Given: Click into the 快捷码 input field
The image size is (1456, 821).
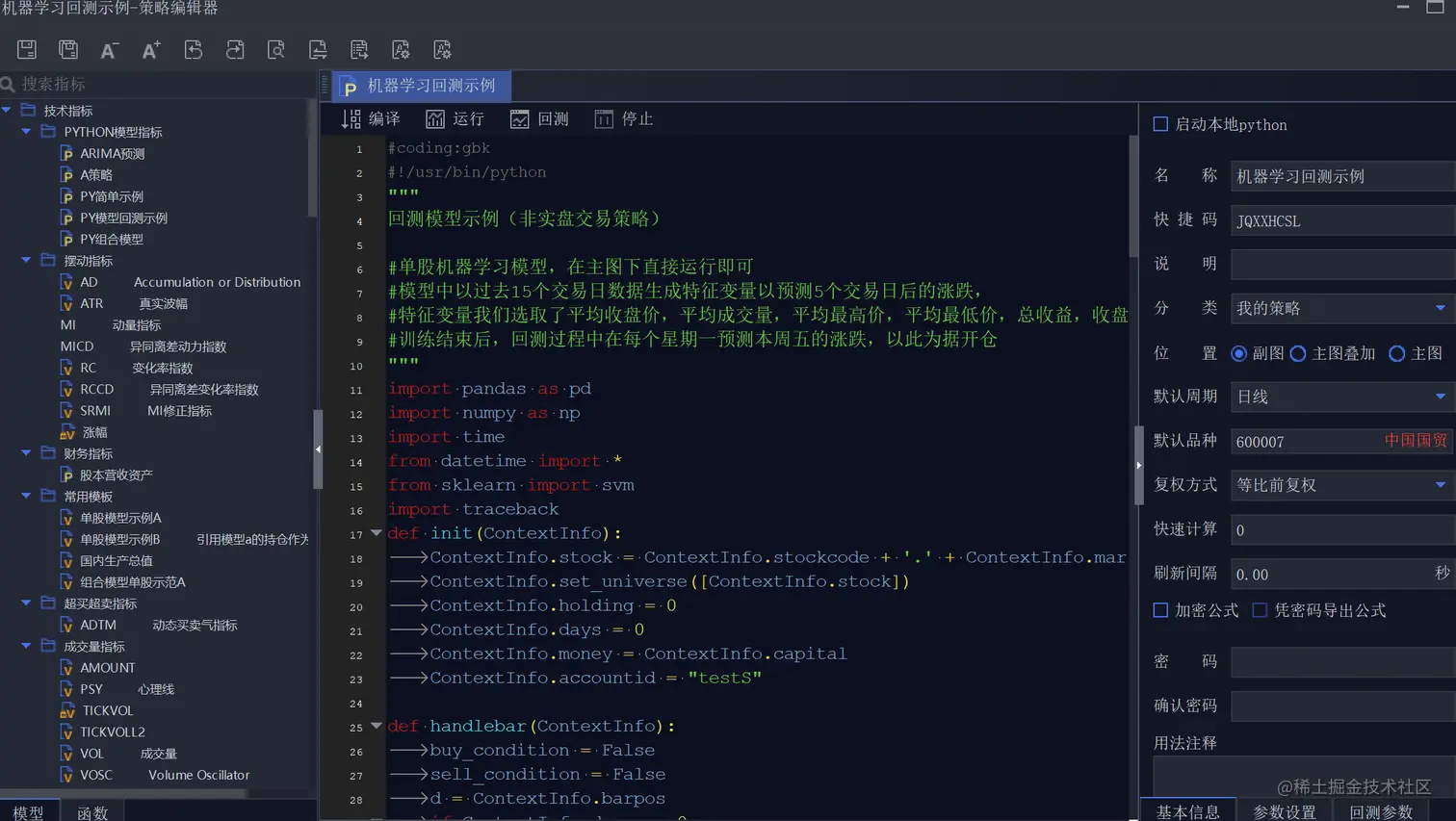Looking at the screenshot, I should pyautogui.click(x=1339, y=219).
